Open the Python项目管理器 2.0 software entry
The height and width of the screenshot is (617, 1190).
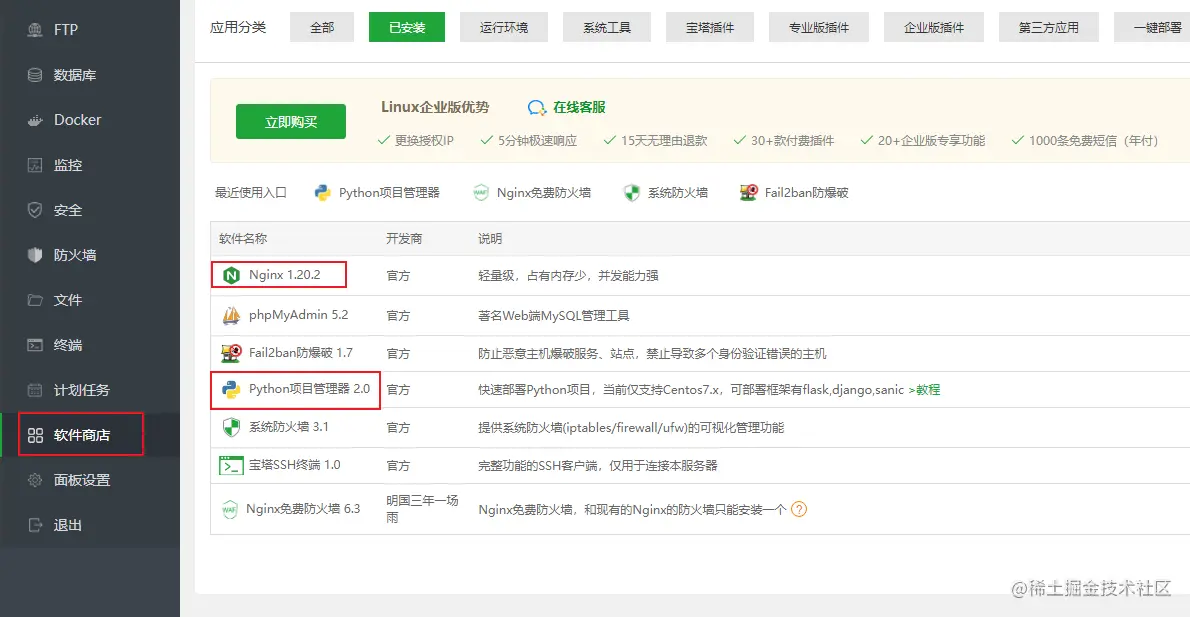pos(309,389)
